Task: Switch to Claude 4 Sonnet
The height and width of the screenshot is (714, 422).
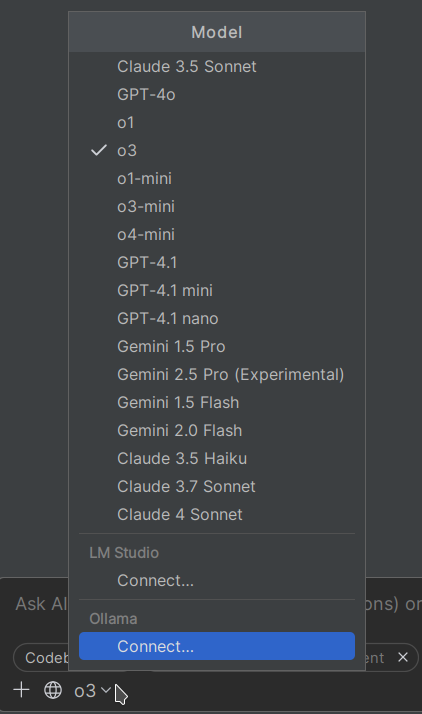Action: [x=217, y=515]
